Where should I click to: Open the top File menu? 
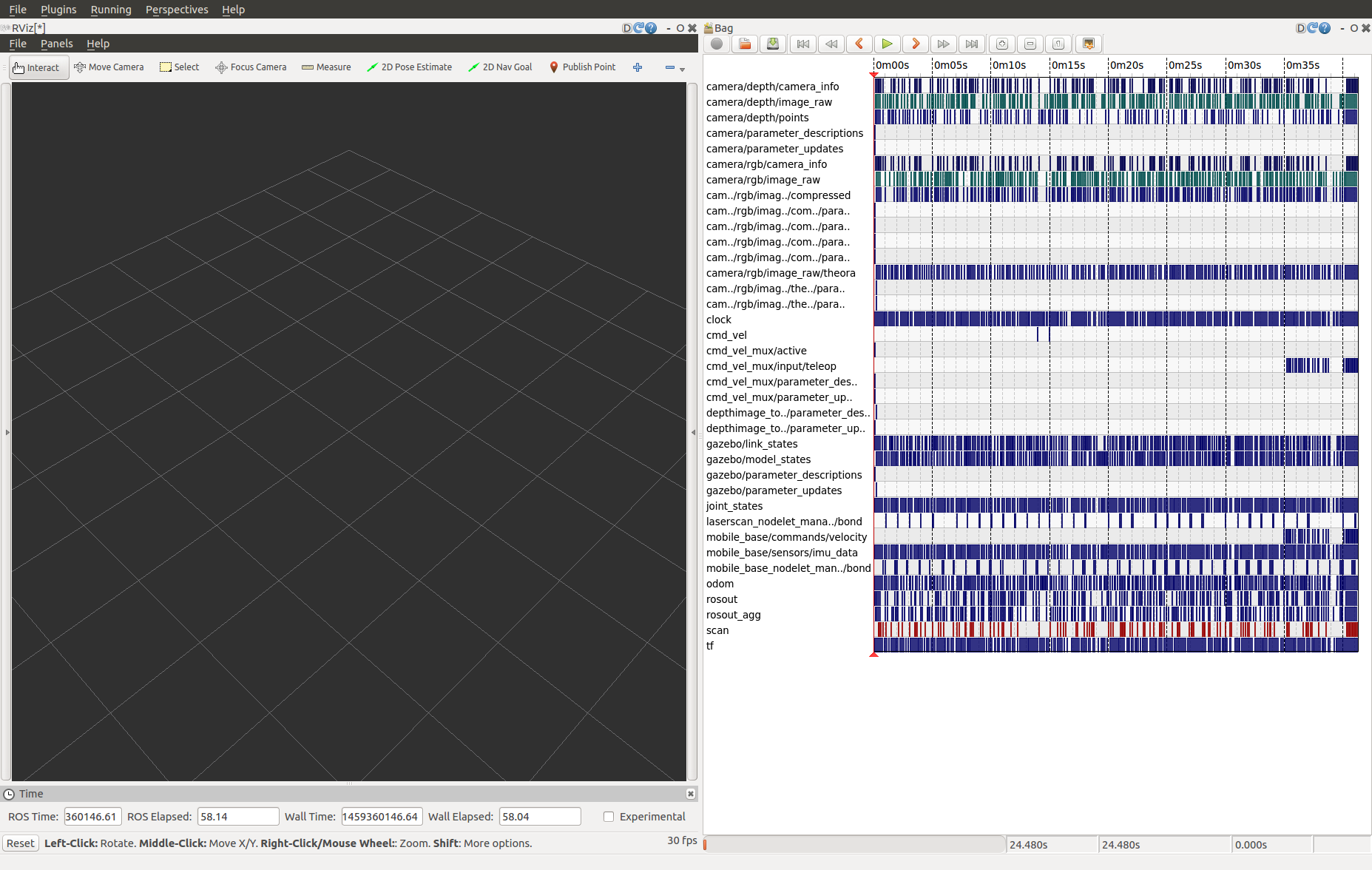click(x=18, y=10)
